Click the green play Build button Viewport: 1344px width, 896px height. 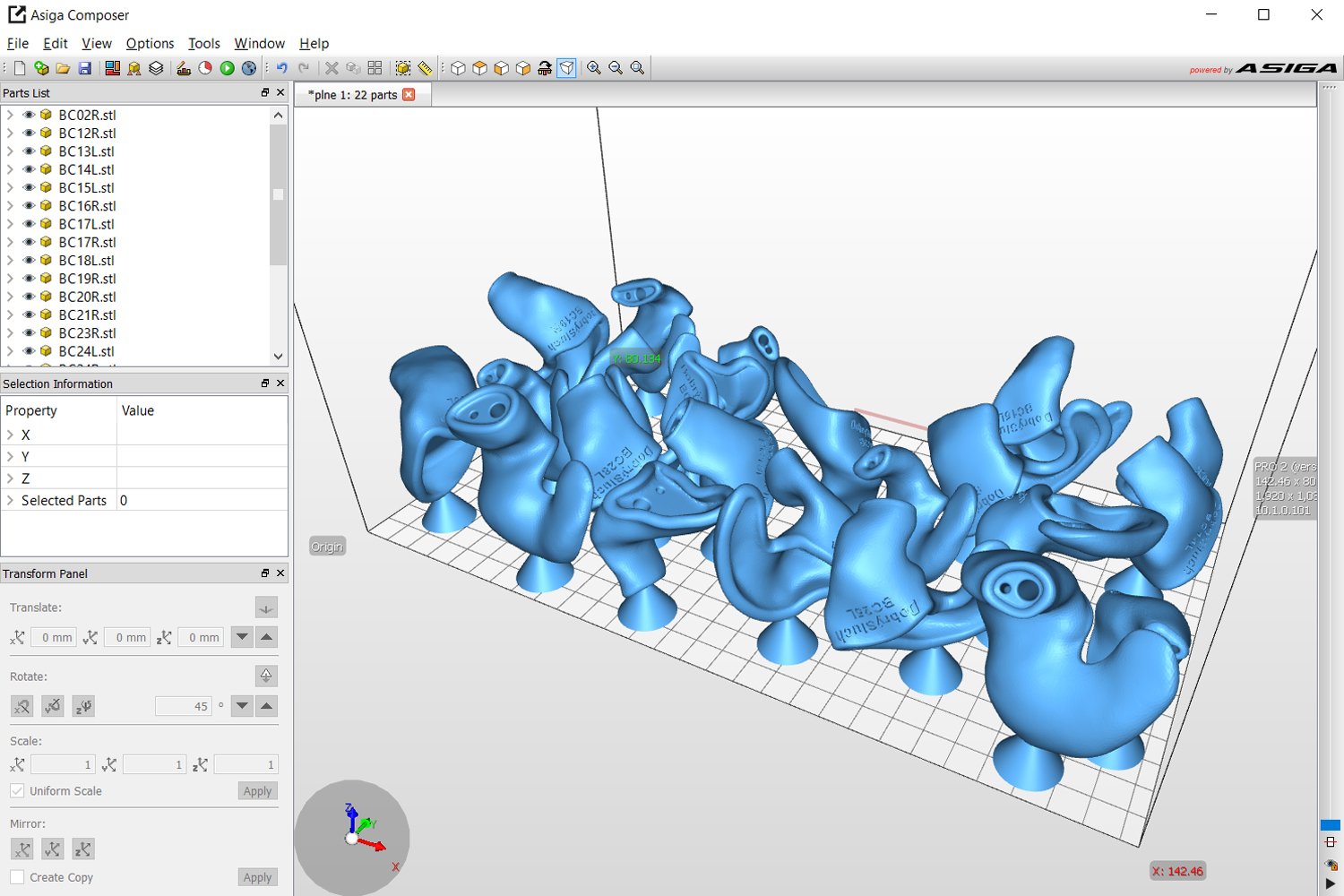pyautogui.click(x=228, y=68)
